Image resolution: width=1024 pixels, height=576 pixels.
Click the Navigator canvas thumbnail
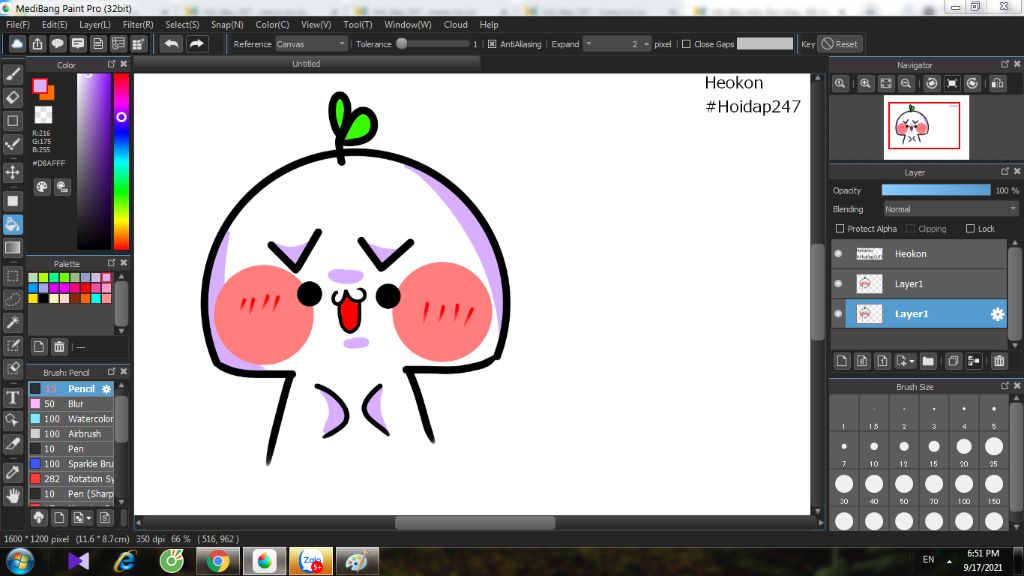(x=926, y=127)
